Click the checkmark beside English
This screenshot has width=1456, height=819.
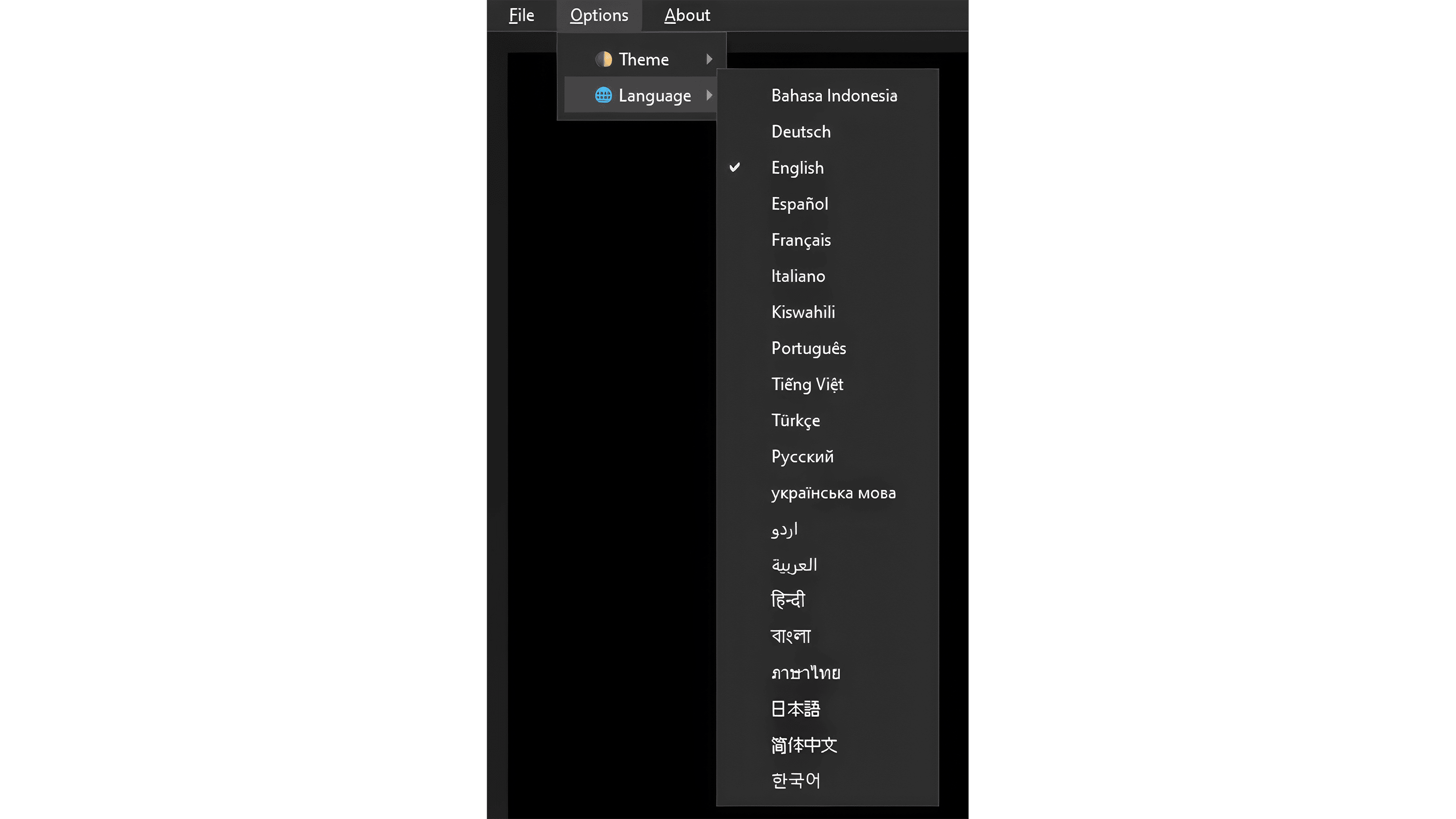[734, 167]
